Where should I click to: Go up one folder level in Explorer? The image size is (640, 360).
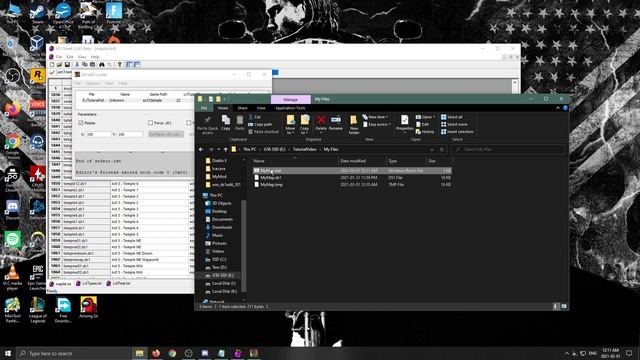pos(225,149)
